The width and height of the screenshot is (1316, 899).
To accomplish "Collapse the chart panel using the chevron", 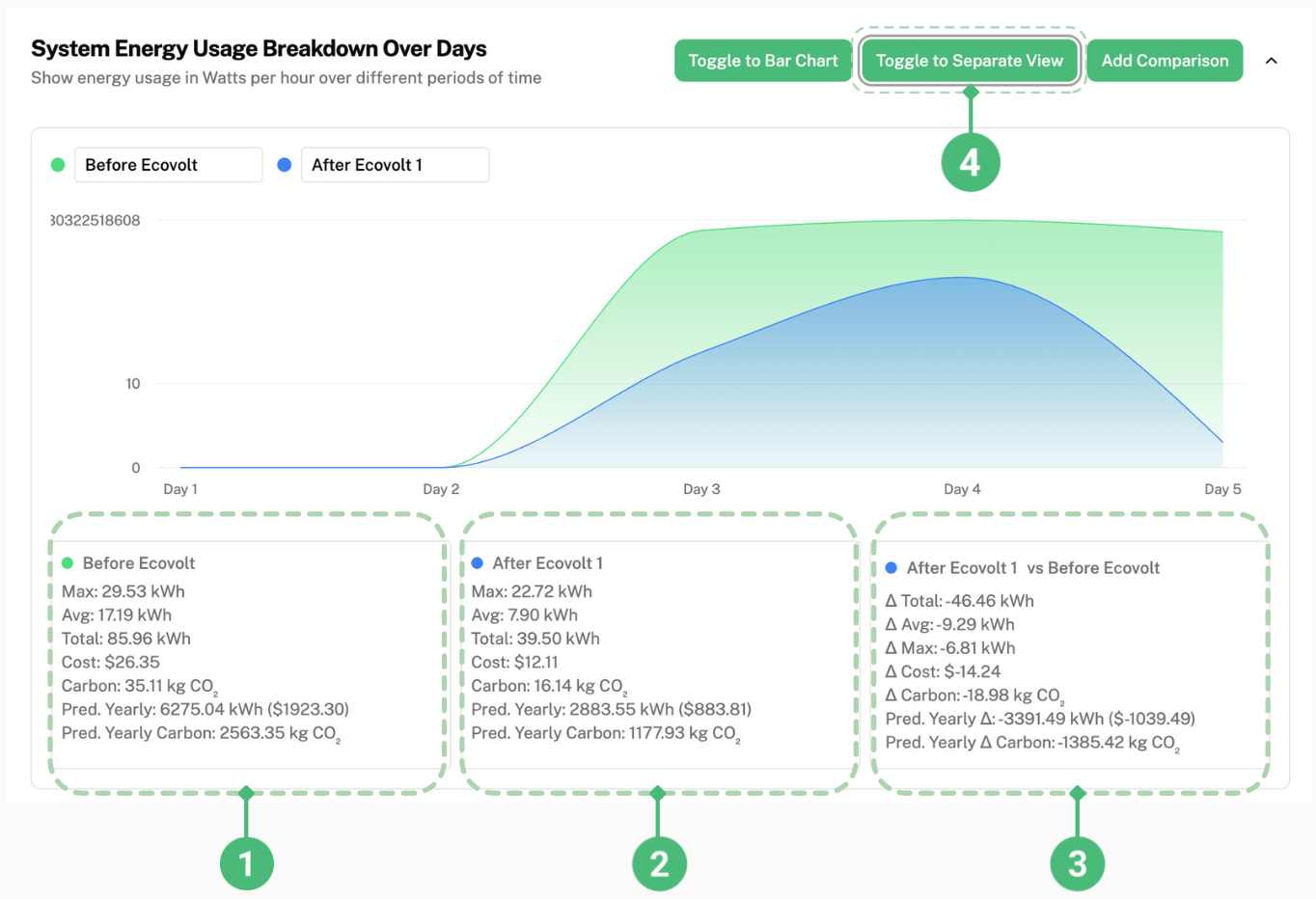I will coord(1271,60).
